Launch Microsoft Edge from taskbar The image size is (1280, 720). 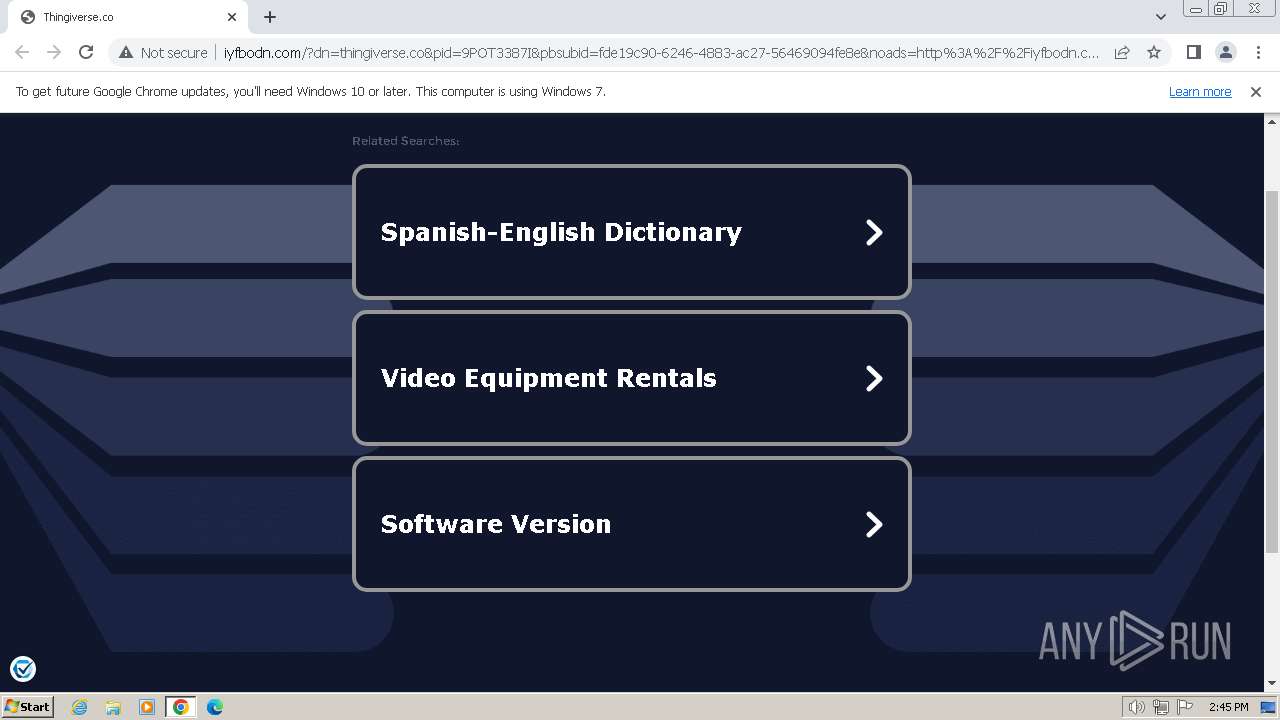coord(215,707)
